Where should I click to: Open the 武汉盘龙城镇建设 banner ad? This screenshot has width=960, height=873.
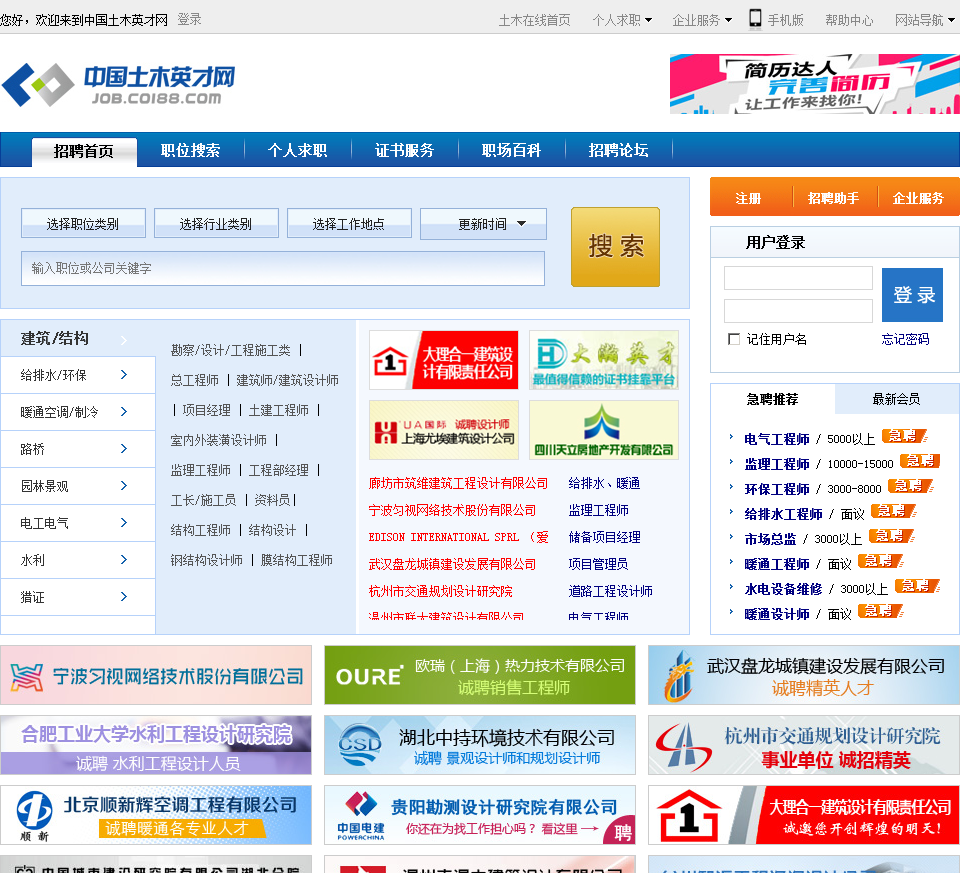click(x=804, y=675)
